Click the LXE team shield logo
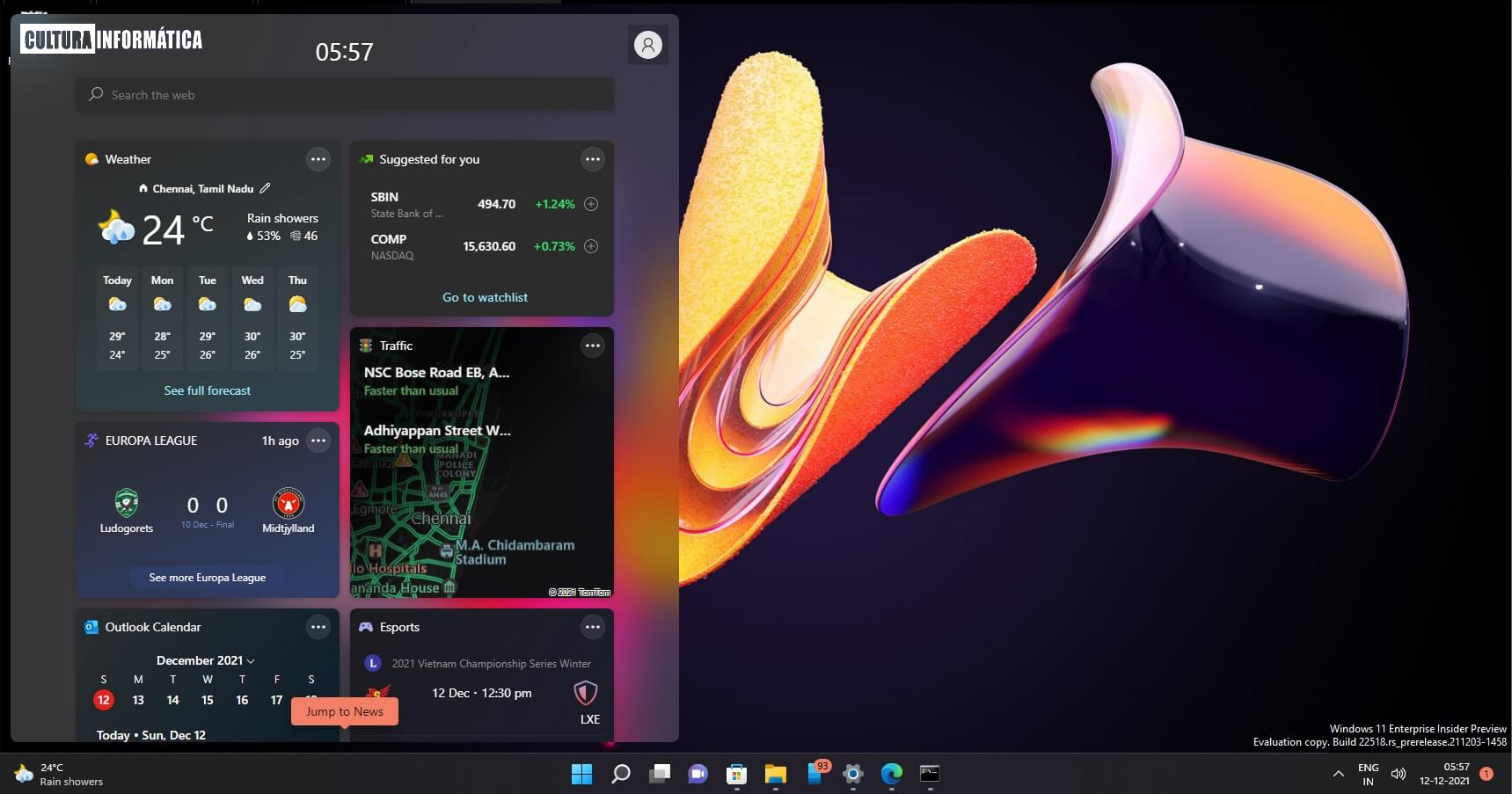 pos(586,693)
